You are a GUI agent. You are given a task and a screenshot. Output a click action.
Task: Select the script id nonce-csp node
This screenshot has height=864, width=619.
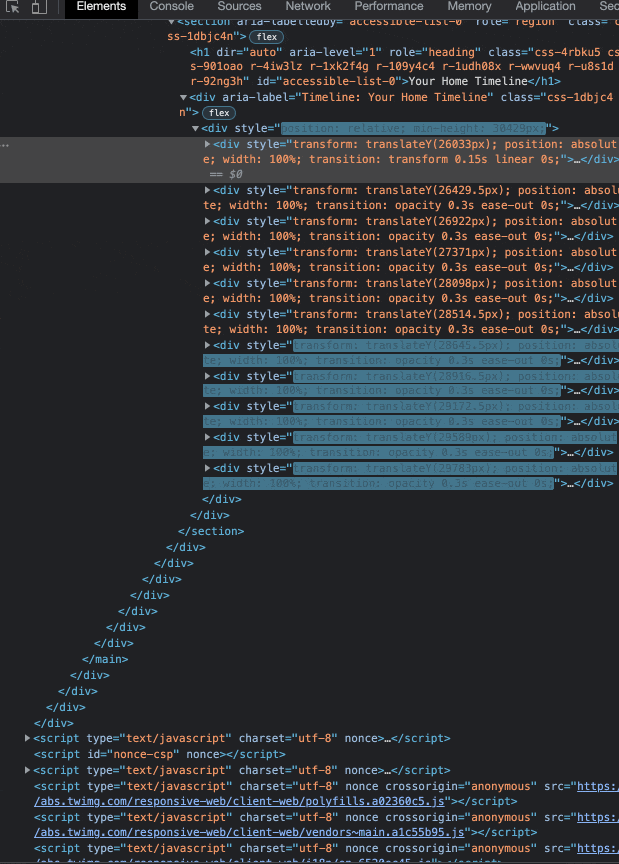click(x=160, y=754)
